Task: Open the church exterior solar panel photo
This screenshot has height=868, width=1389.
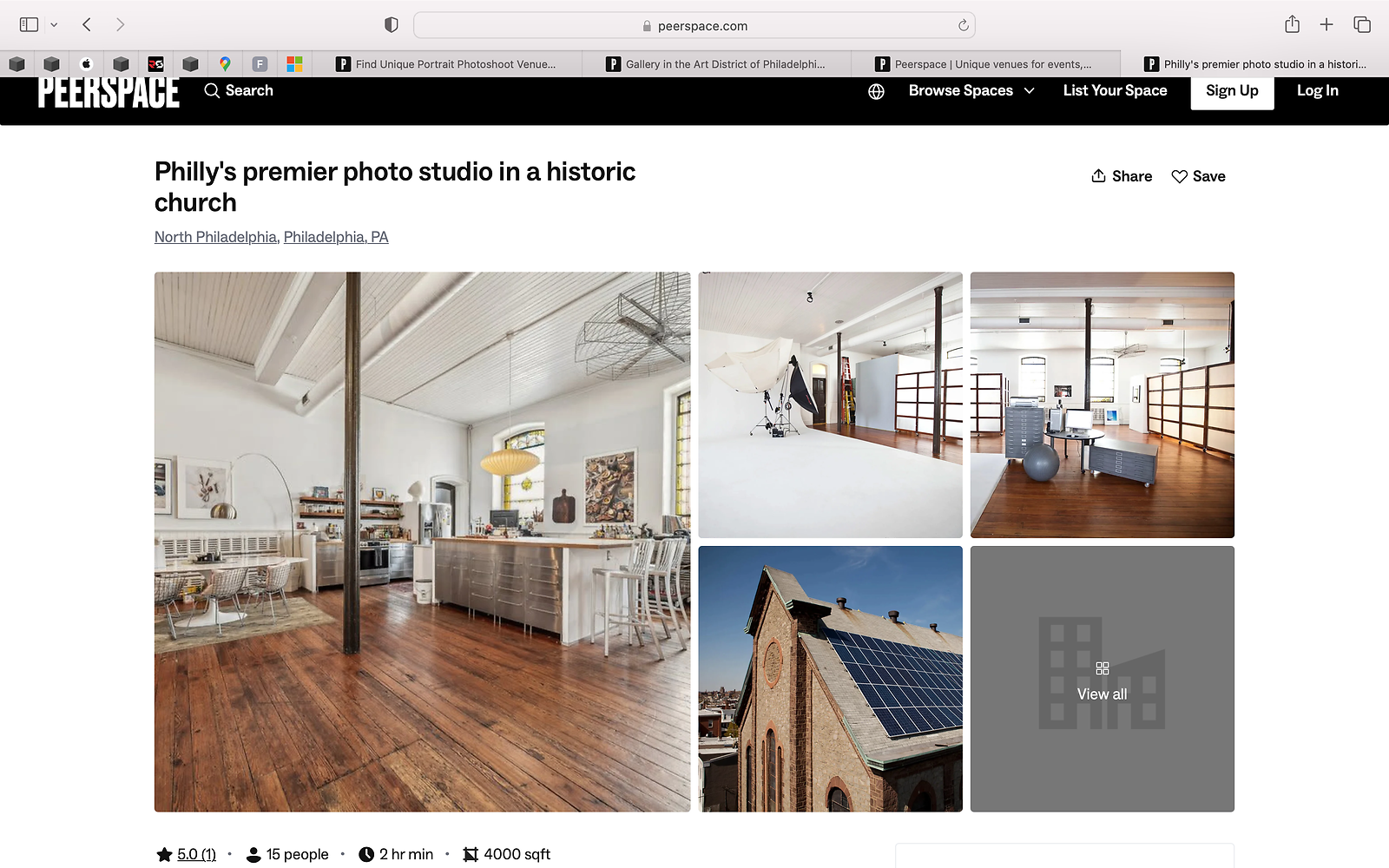Action: (830, 679)
